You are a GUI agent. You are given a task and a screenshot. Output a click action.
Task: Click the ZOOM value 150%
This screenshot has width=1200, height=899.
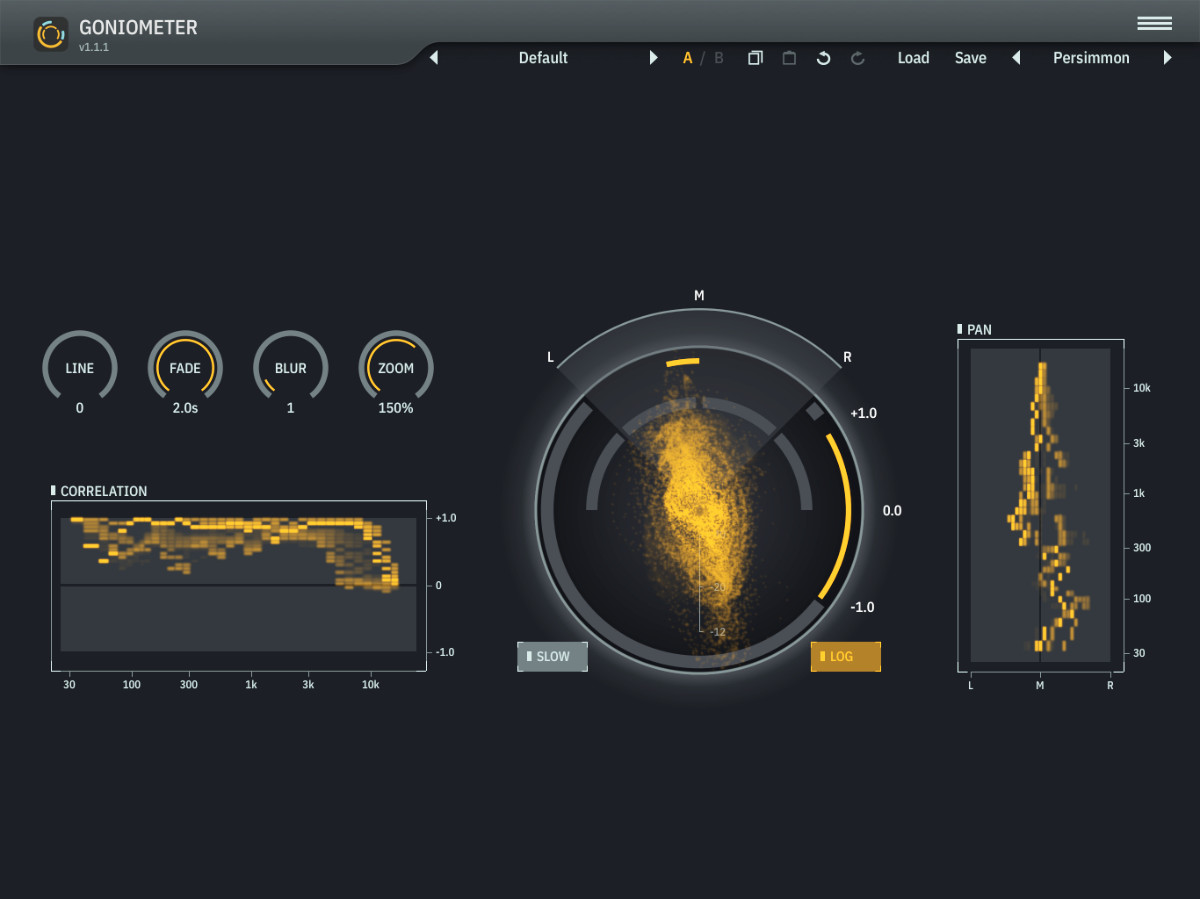click(396, 408)
